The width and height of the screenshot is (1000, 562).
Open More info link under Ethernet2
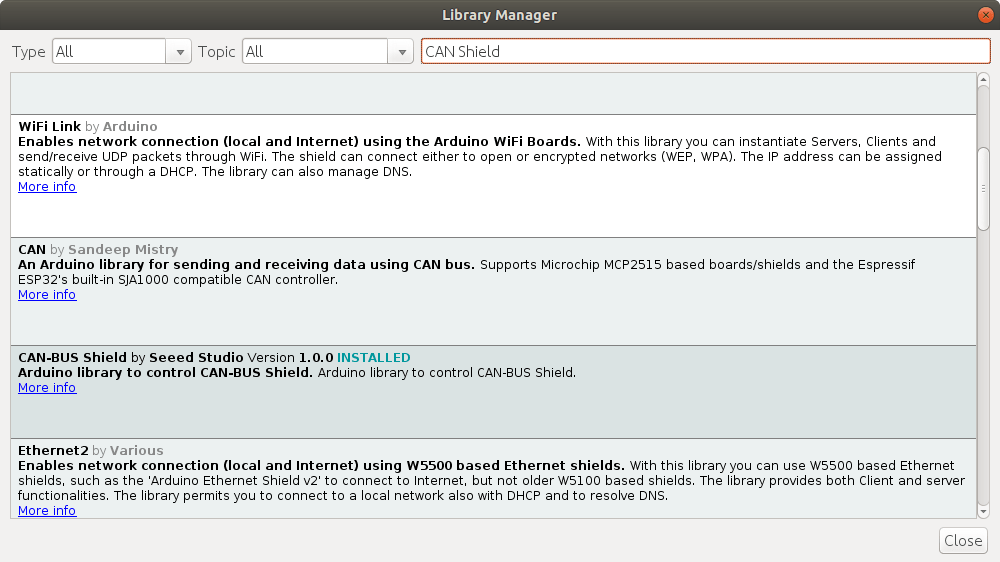pos(47,511)
